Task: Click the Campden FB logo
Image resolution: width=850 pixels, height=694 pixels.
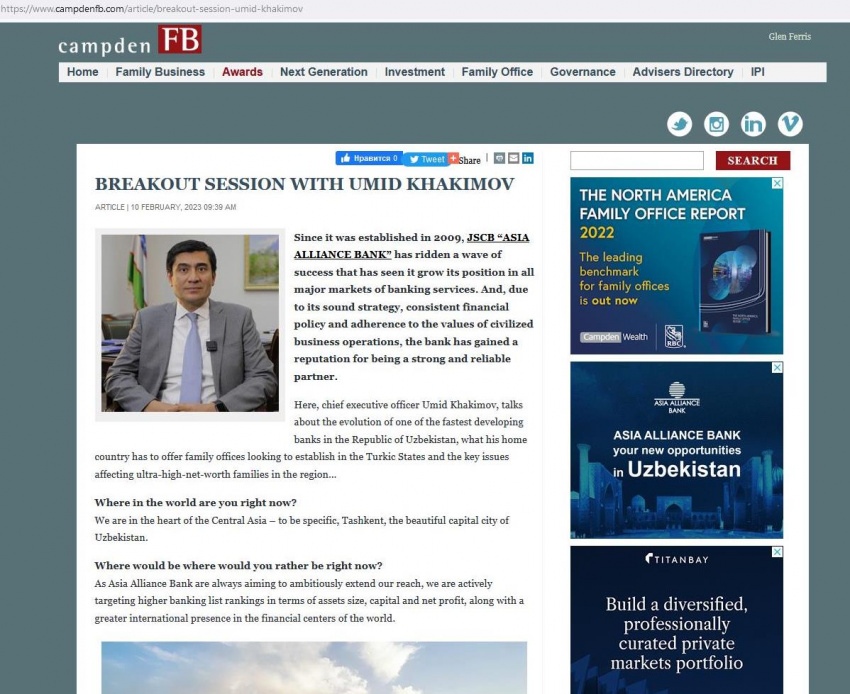Action: pyautogui.click(x=130, y=42)
